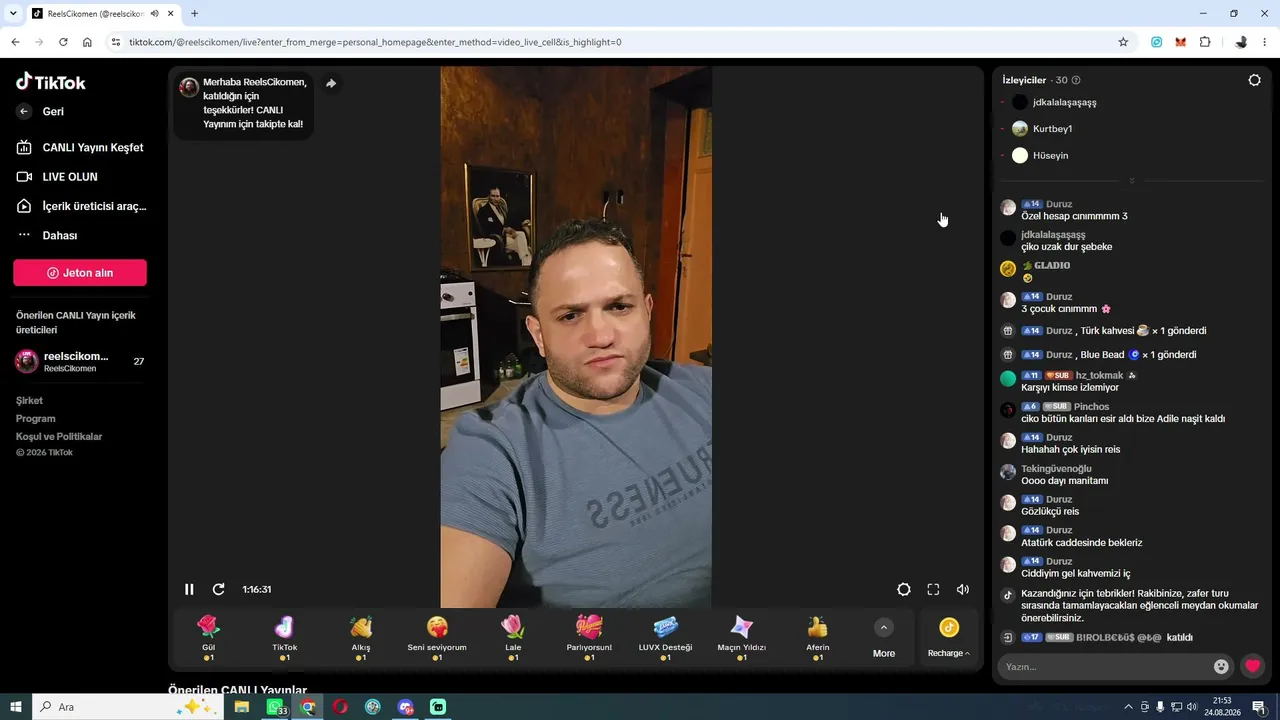Bookmark this page with star
1280x720 pixels.
click(x=1123, y=42)
